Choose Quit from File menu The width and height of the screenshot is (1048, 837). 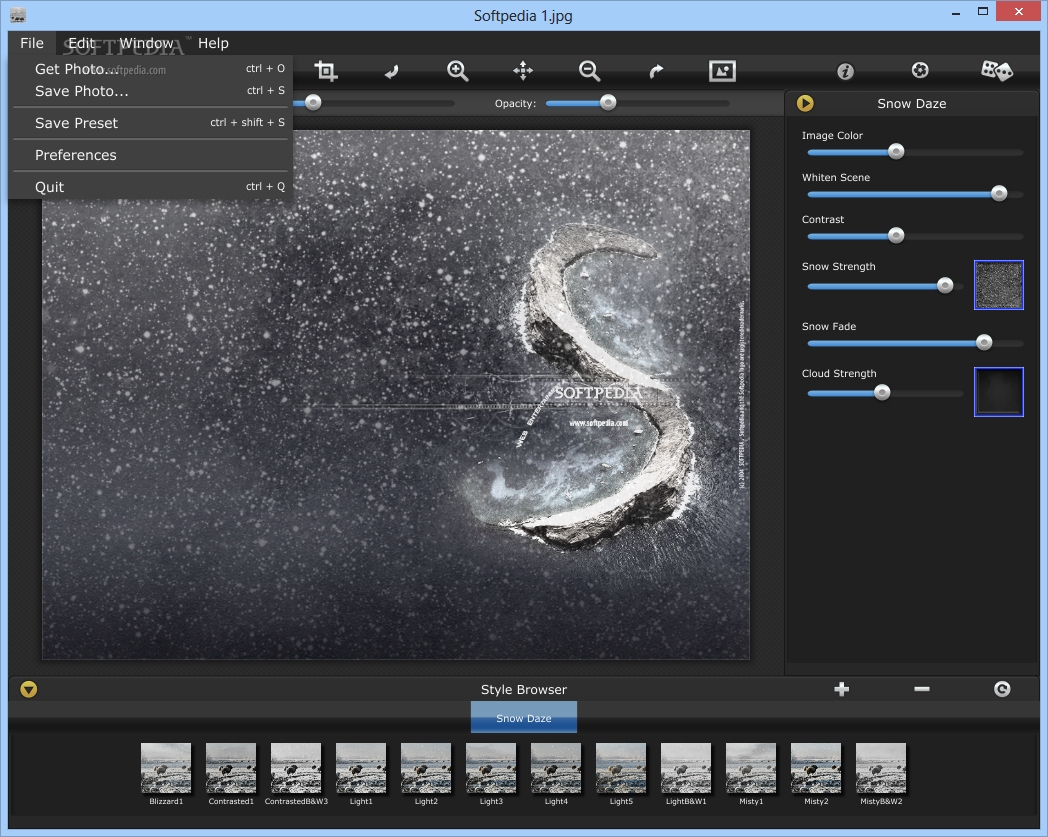click(151, 187)
